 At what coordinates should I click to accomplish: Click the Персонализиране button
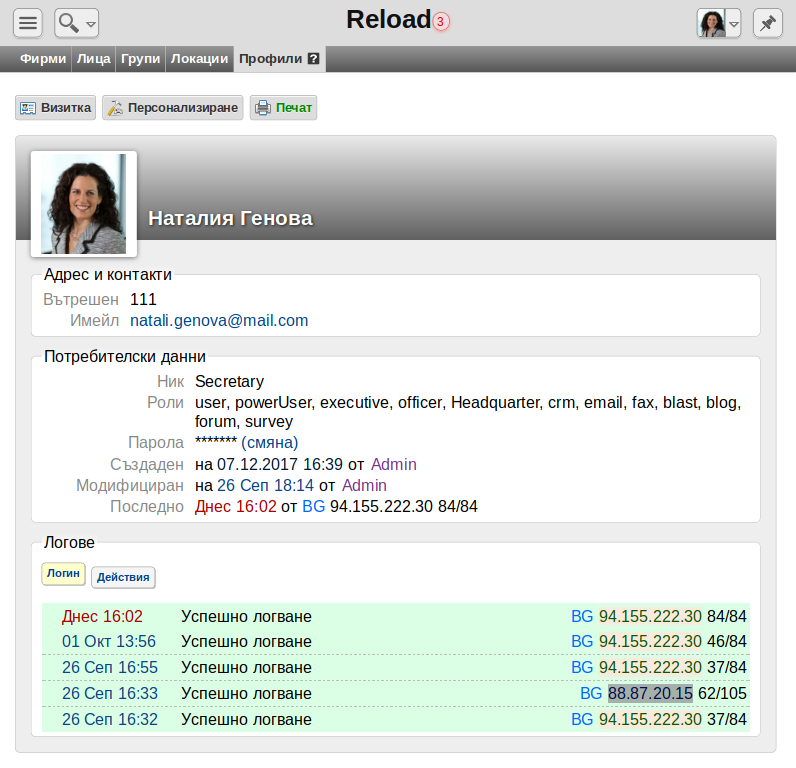tap(173, 108)
